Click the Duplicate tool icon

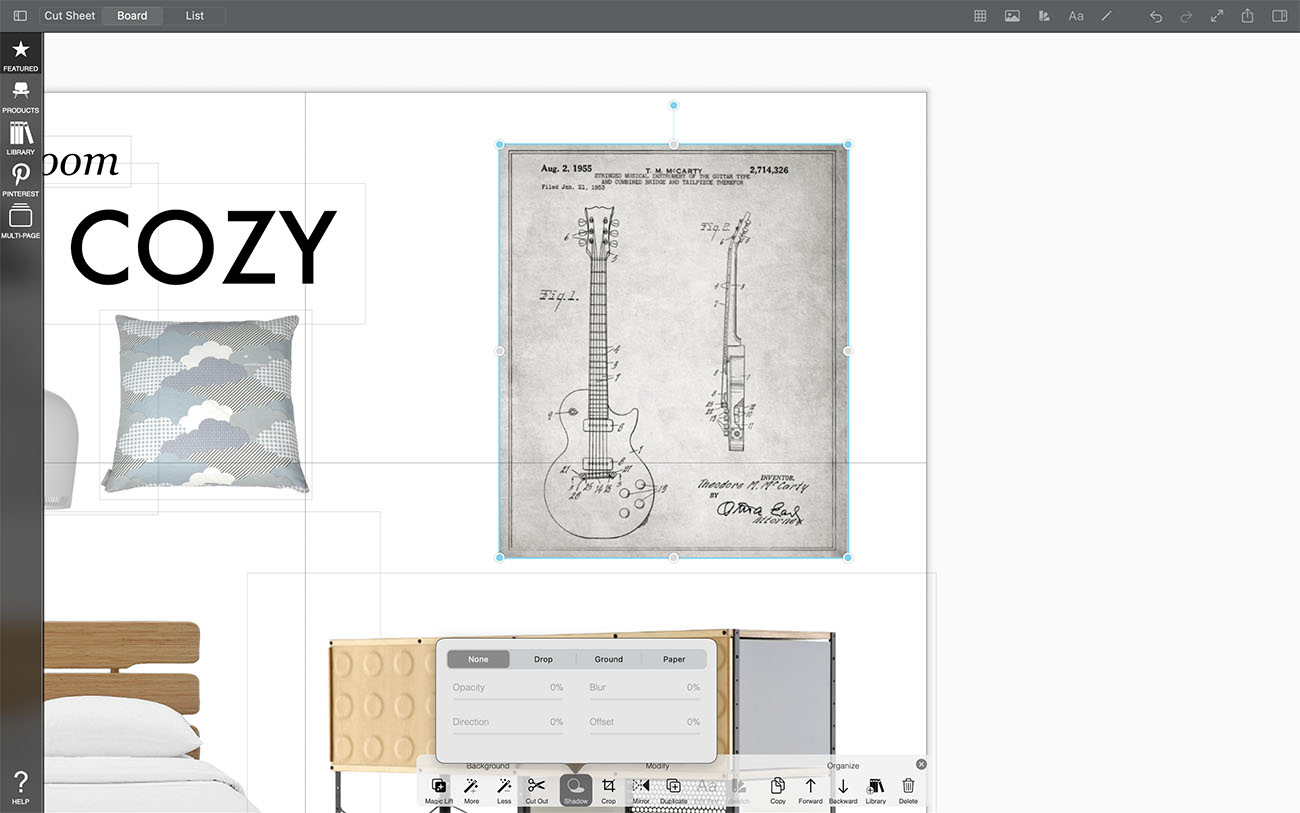[x=673, y=789]
